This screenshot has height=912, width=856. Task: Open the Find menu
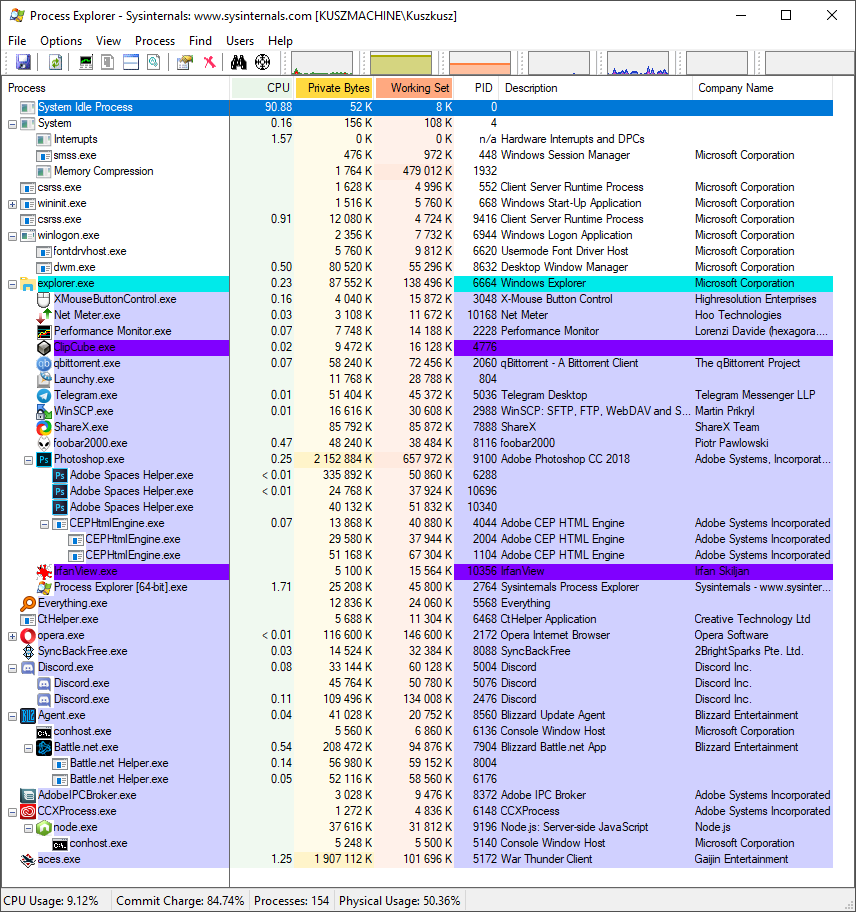coord(200,41)
